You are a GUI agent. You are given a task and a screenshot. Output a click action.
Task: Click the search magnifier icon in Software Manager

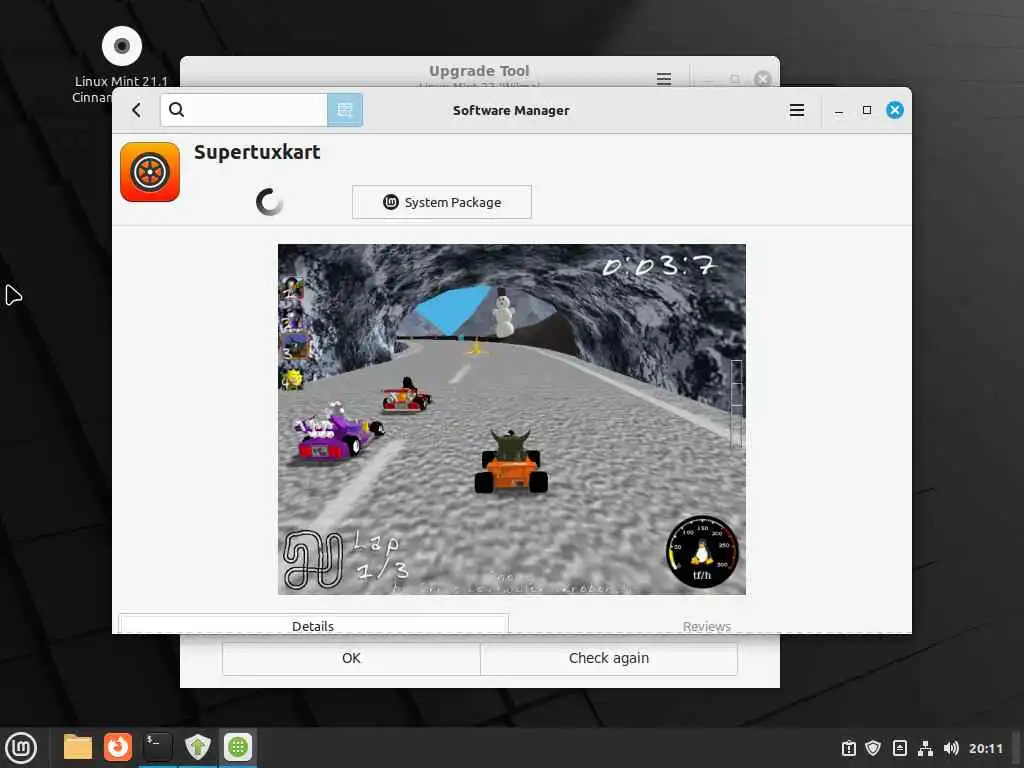point(176,110)
